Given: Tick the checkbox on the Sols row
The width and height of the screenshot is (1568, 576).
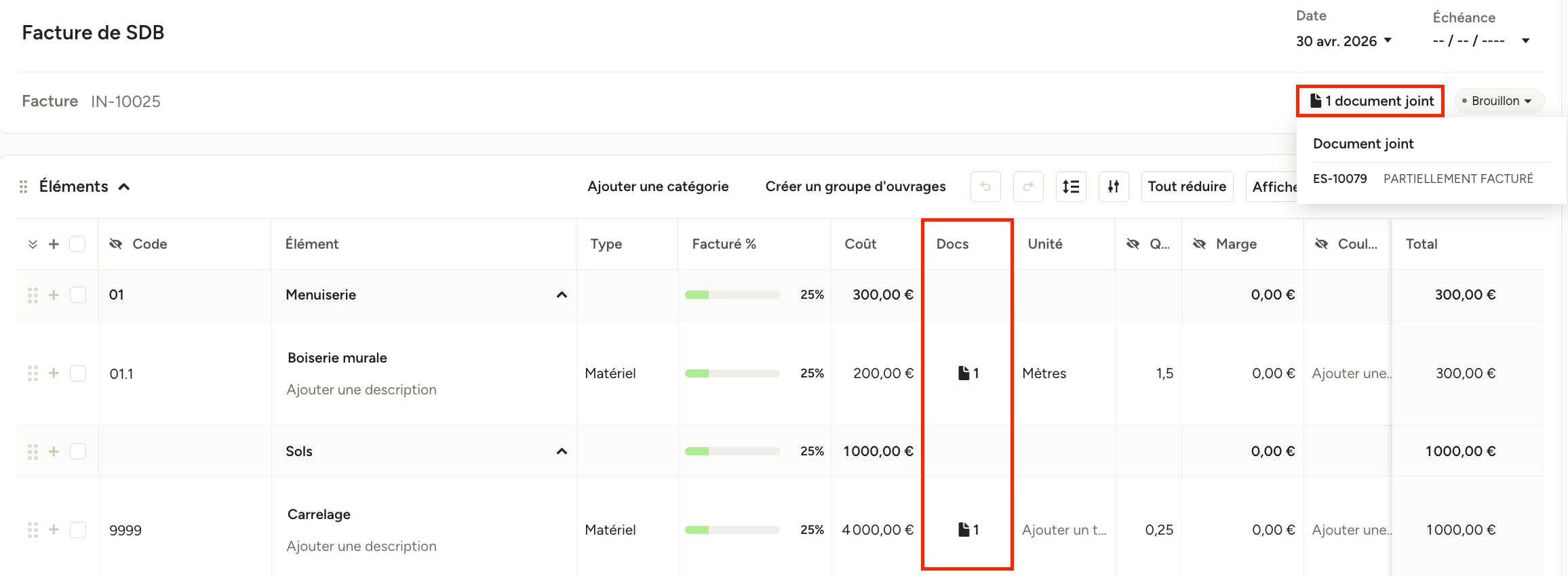Looking at the screenshot, I should (x=78, y=451).
